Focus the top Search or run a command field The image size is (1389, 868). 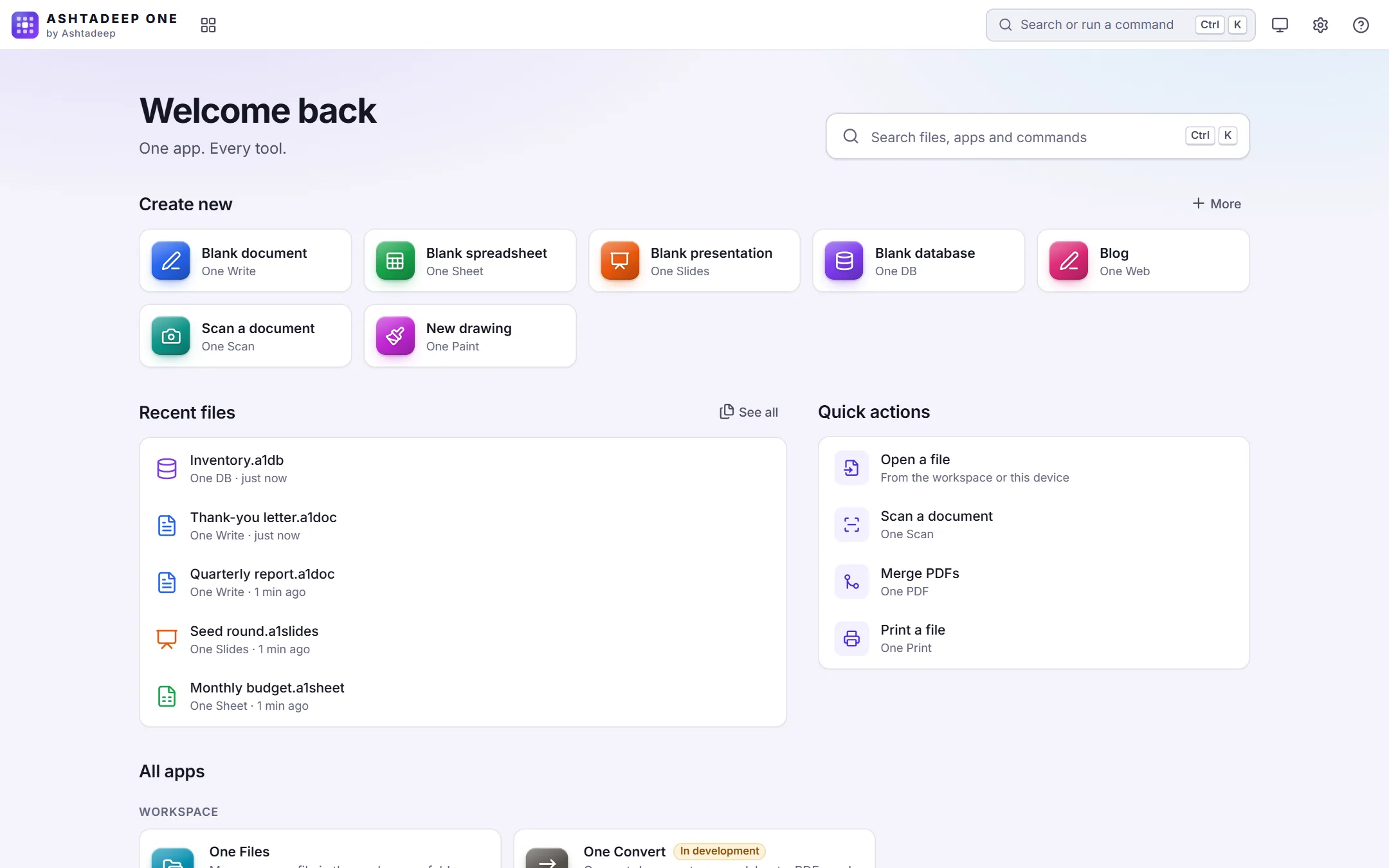1120,25
